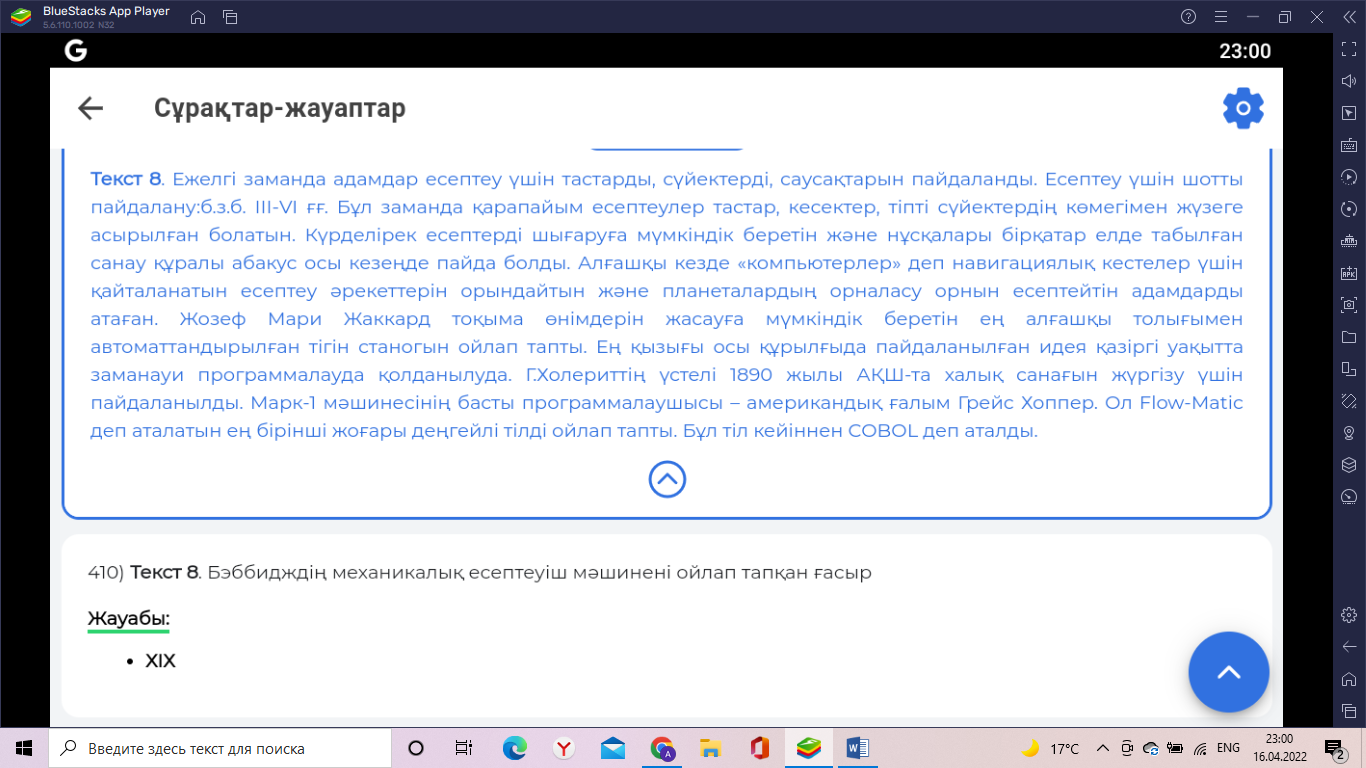1366x768 pixels.
Task: Open set location pin icon in sidebar
Action: click(x=1348, y=433)
